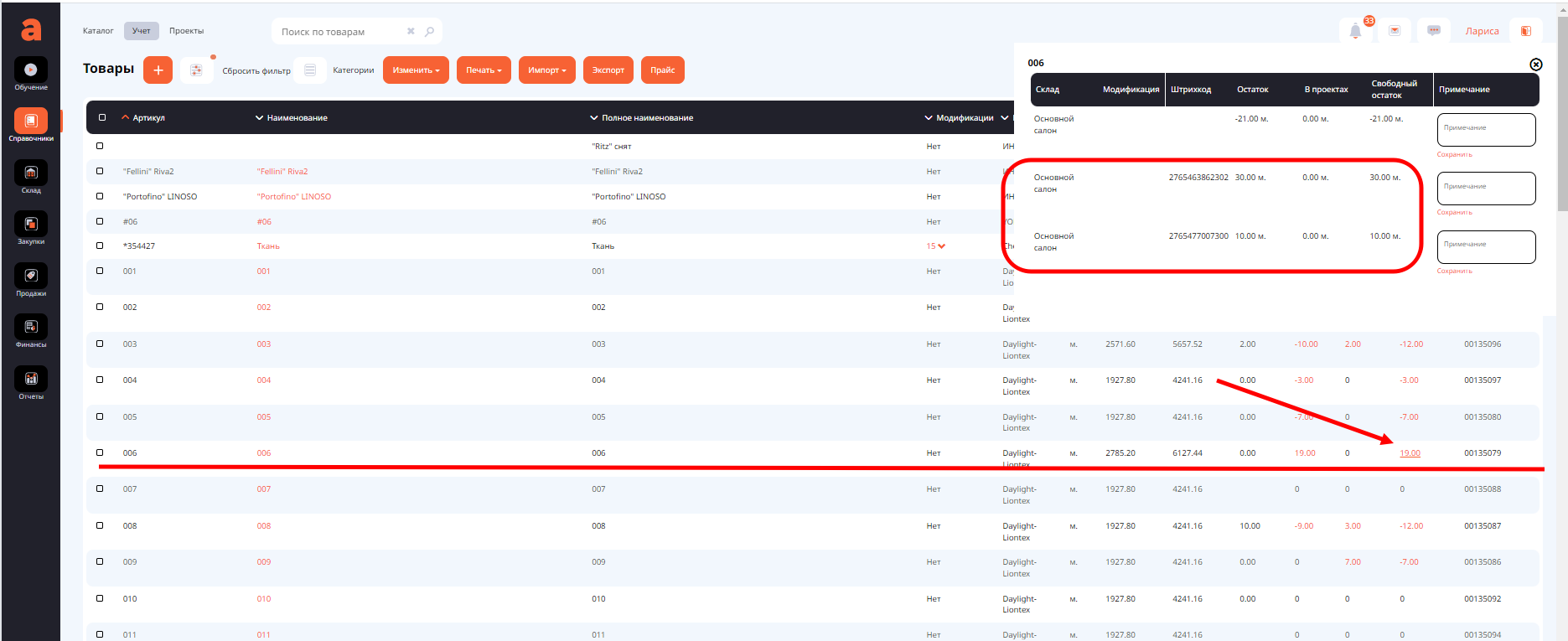
Task: Click the Поиск по товарам search field
Action: [339, 32]
